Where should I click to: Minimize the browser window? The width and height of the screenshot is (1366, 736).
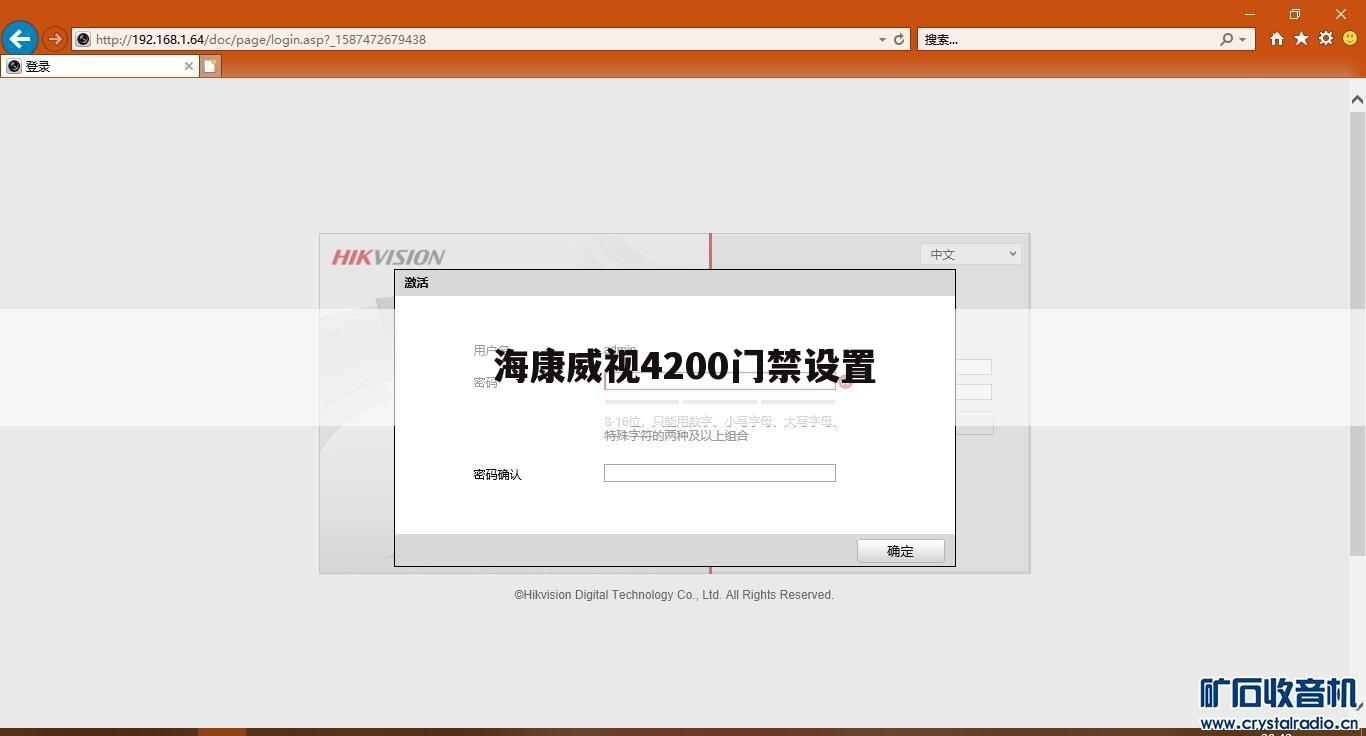(1249, 14)
